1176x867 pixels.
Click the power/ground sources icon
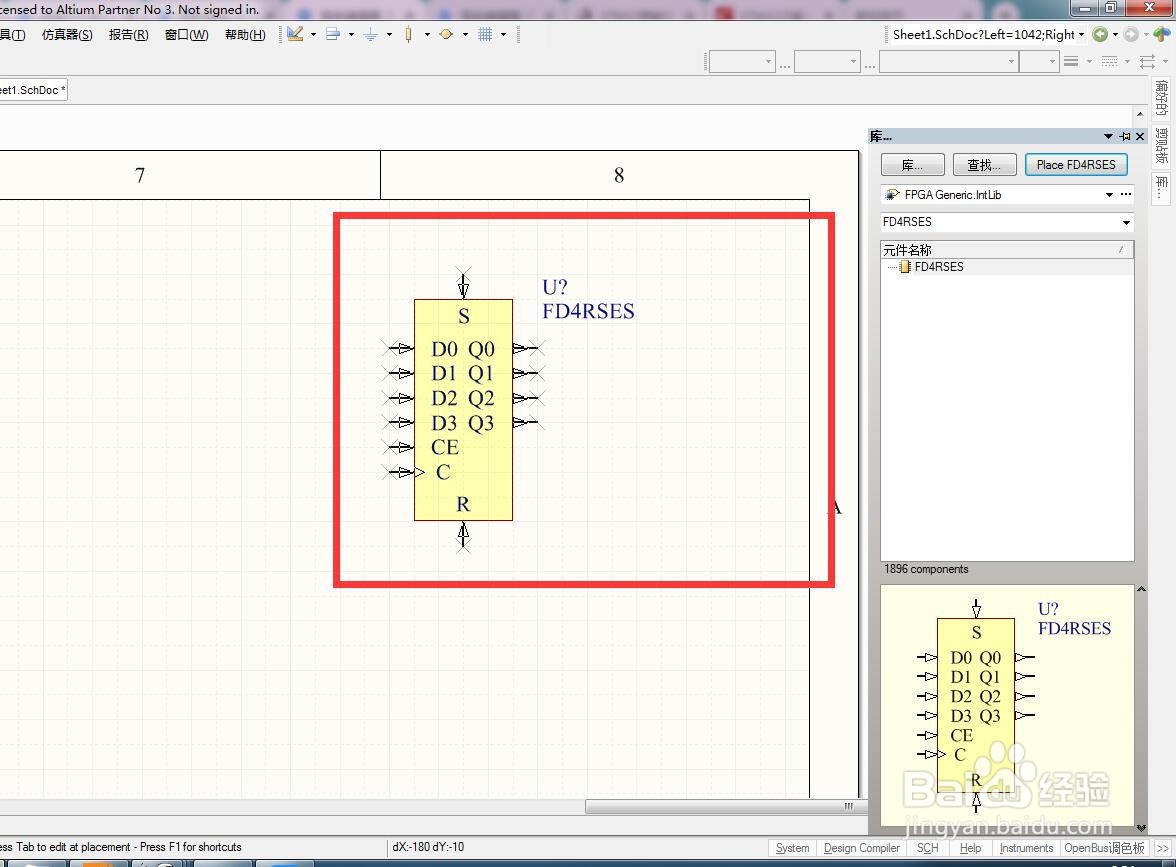point(370,34)
